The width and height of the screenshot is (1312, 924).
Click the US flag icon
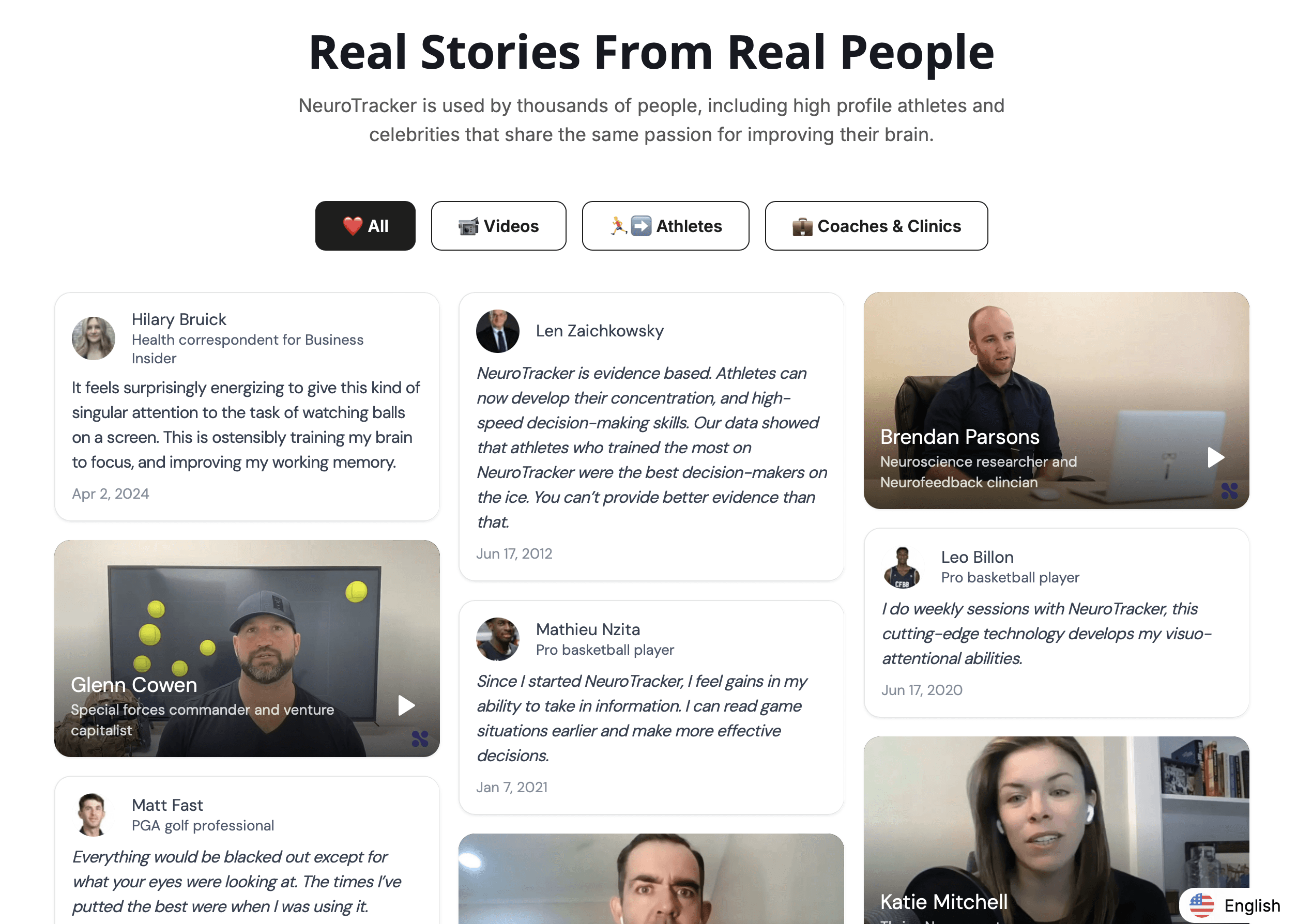[1202, 906]
